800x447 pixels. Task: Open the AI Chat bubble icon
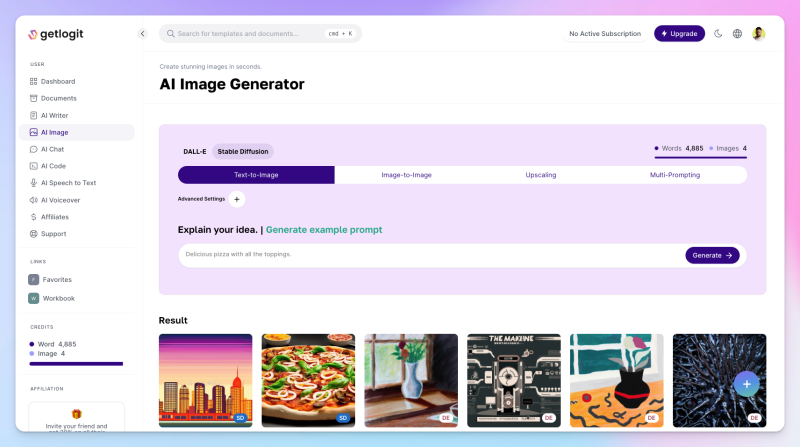click(x=34, y=150)
